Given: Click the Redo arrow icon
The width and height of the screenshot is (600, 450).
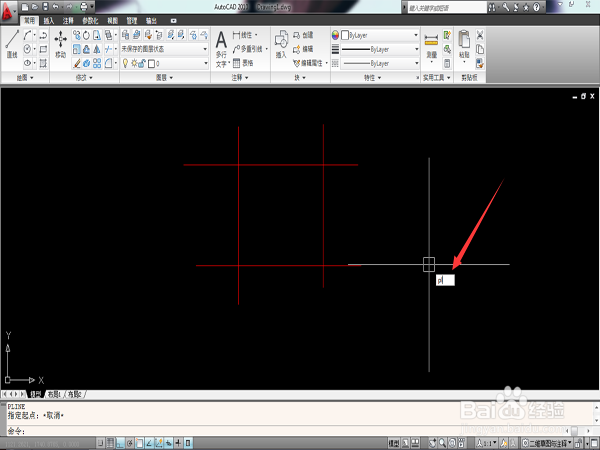Looking at the screenshot, I should (70, 7).
